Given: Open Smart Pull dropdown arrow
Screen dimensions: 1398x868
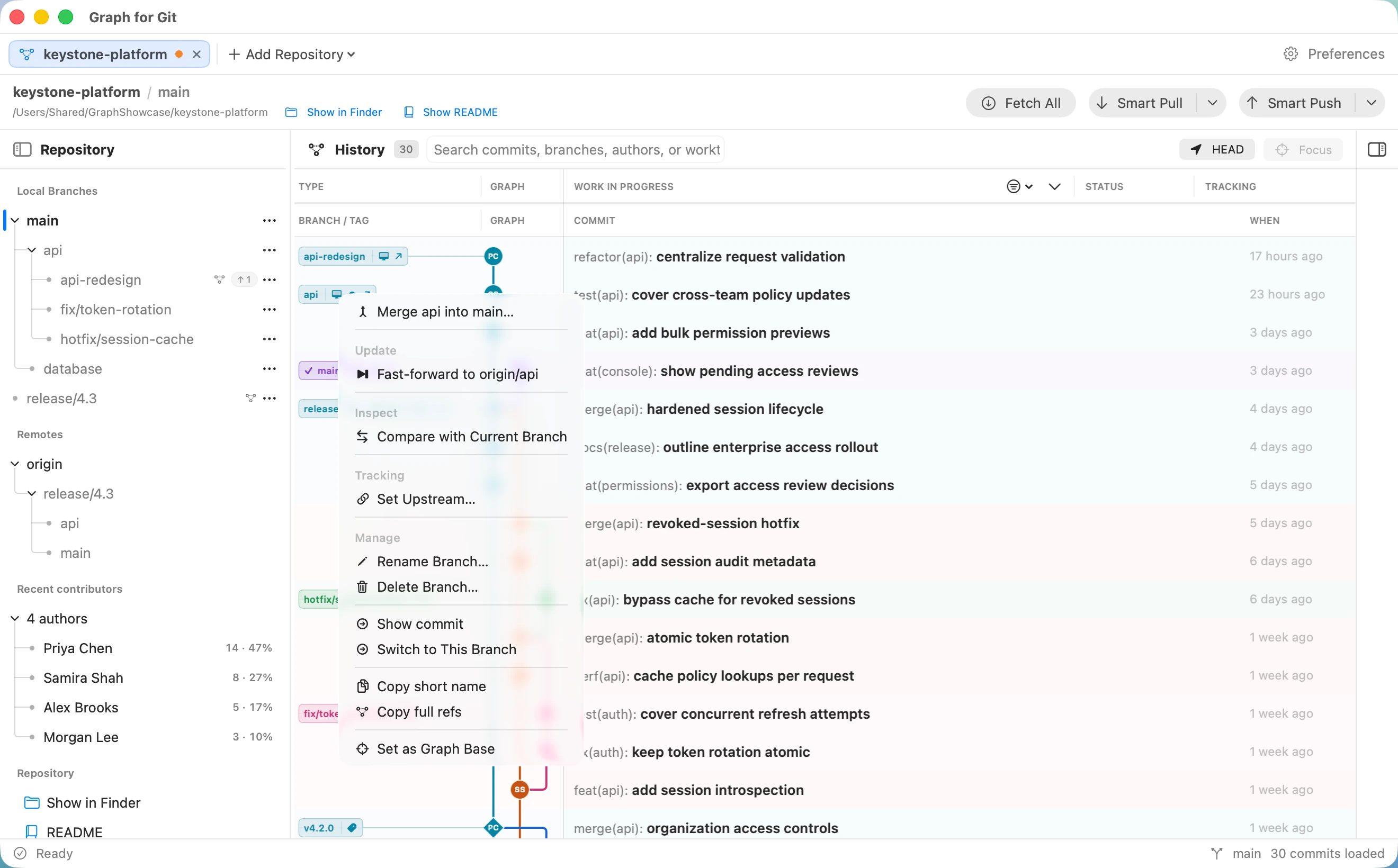Looking at the screenshot, I should tap(1212, 103).
